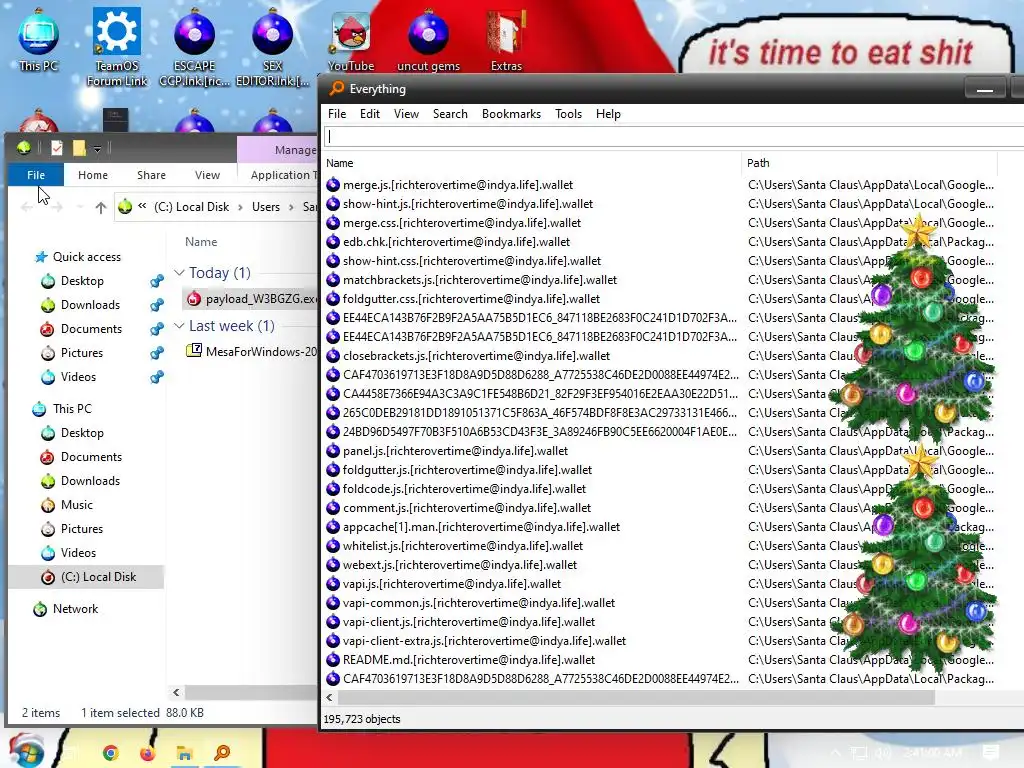Screen dimensions: 1024x768
Task: Select the ESCAPE CCP.lnk desktop icon
Action: 195,46
